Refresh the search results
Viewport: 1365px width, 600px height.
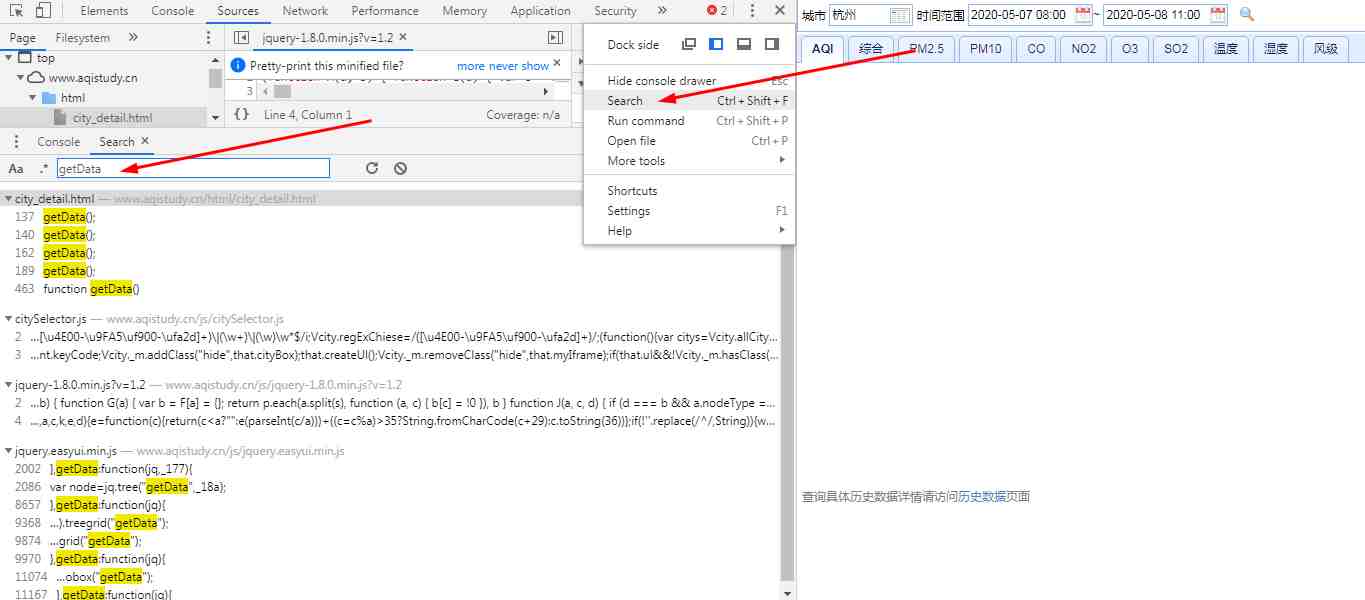(372, 168)
